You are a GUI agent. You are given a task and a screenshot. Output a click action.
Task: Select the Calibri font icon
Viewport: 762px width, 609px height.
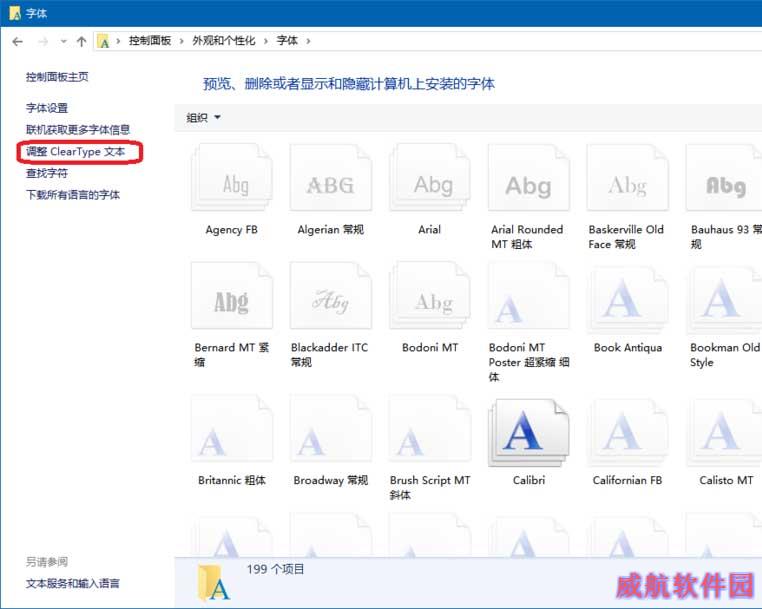coord(528,432)
